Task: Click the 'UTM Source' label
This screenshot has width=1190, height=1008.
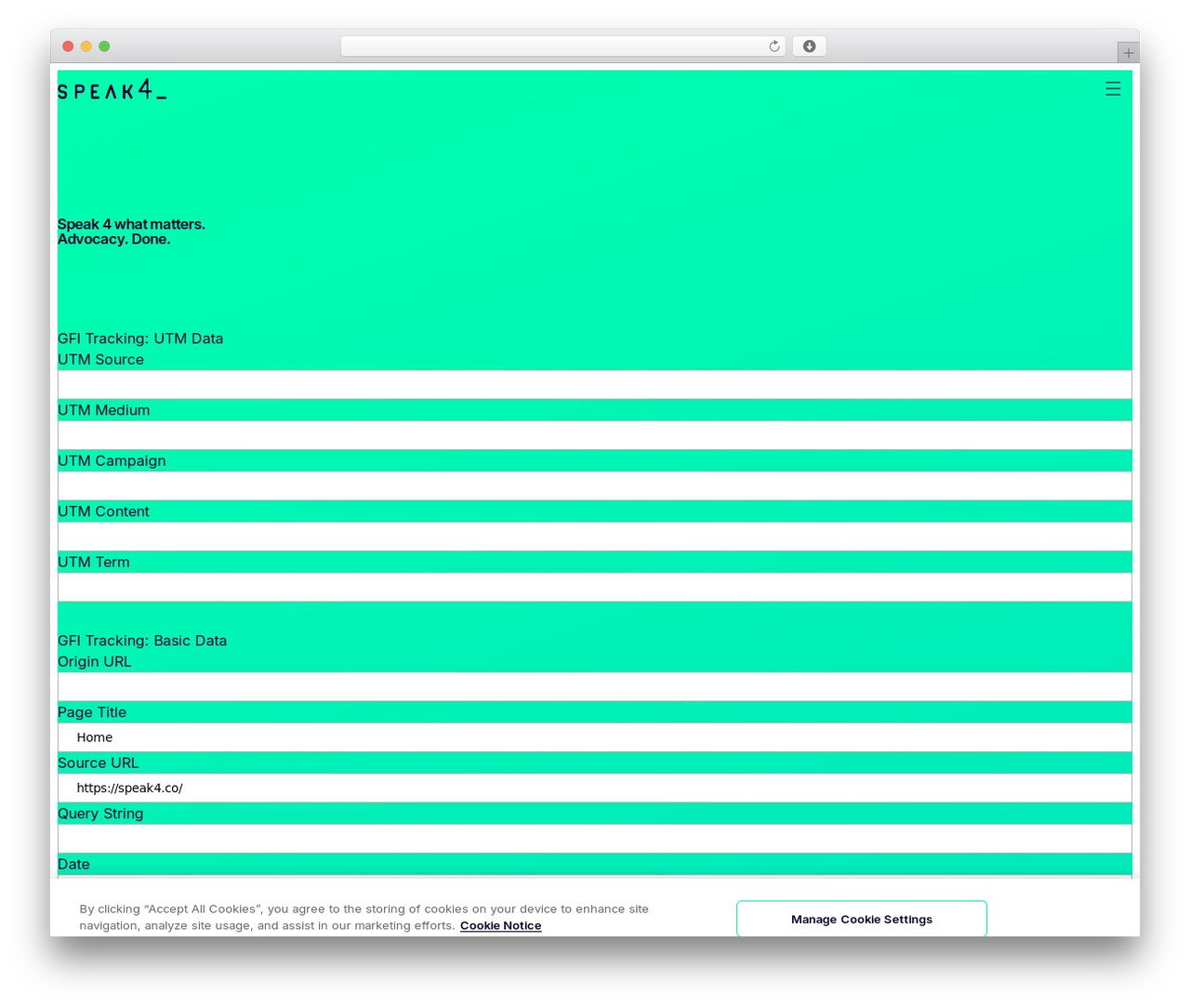Action: [100, 360]
